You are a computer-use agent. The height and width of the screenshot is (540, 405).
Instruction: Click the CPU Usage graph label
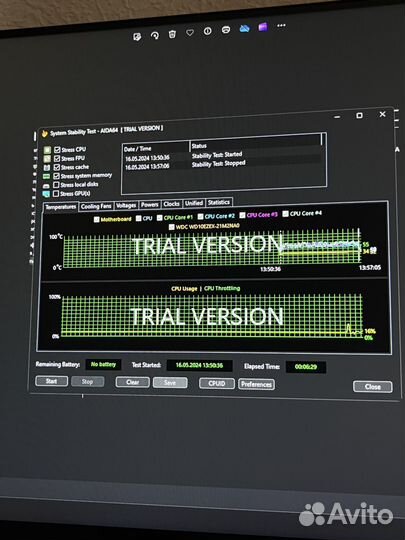[x=184, y=289]
